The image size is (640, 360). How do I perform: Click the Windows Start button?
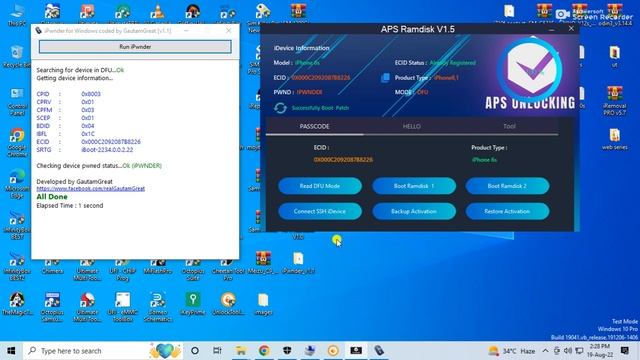pyautogui.click(x=11, y=351)
